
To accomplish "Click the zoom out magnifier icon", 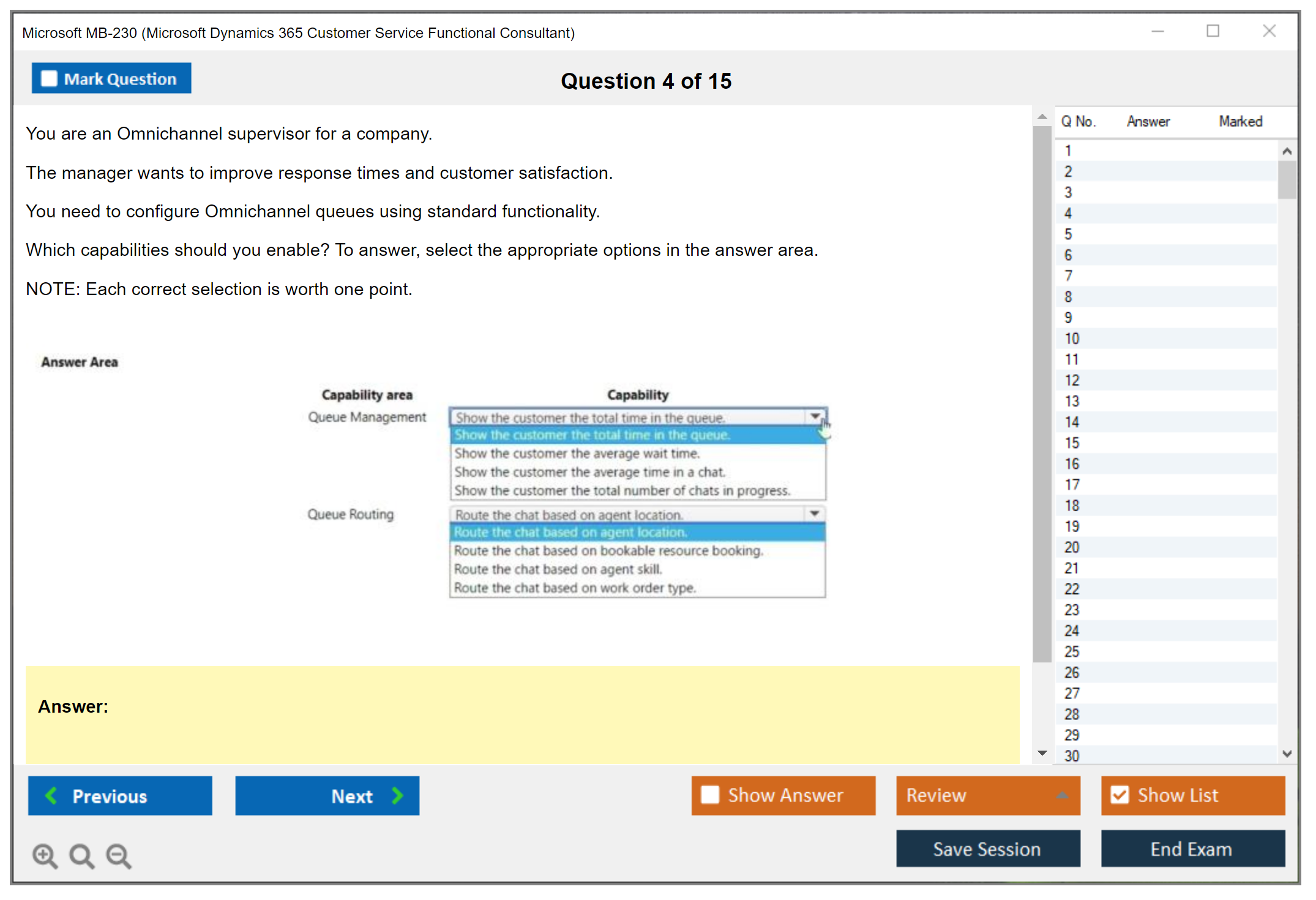I will tap(118, 855).
